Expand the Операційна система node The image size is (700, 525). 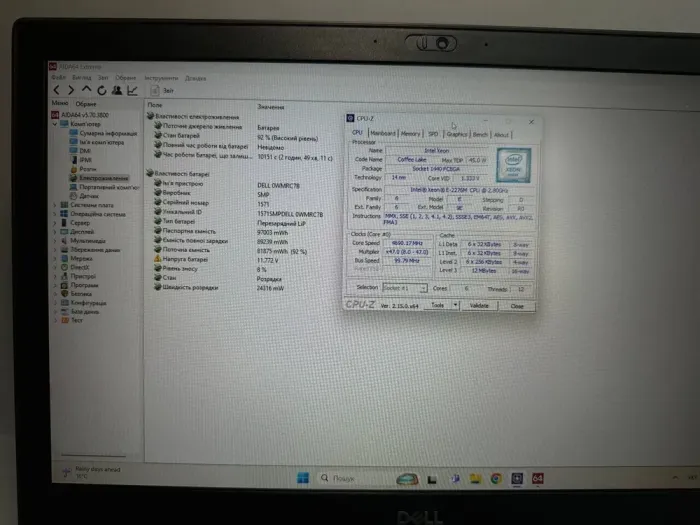(55, 214)
